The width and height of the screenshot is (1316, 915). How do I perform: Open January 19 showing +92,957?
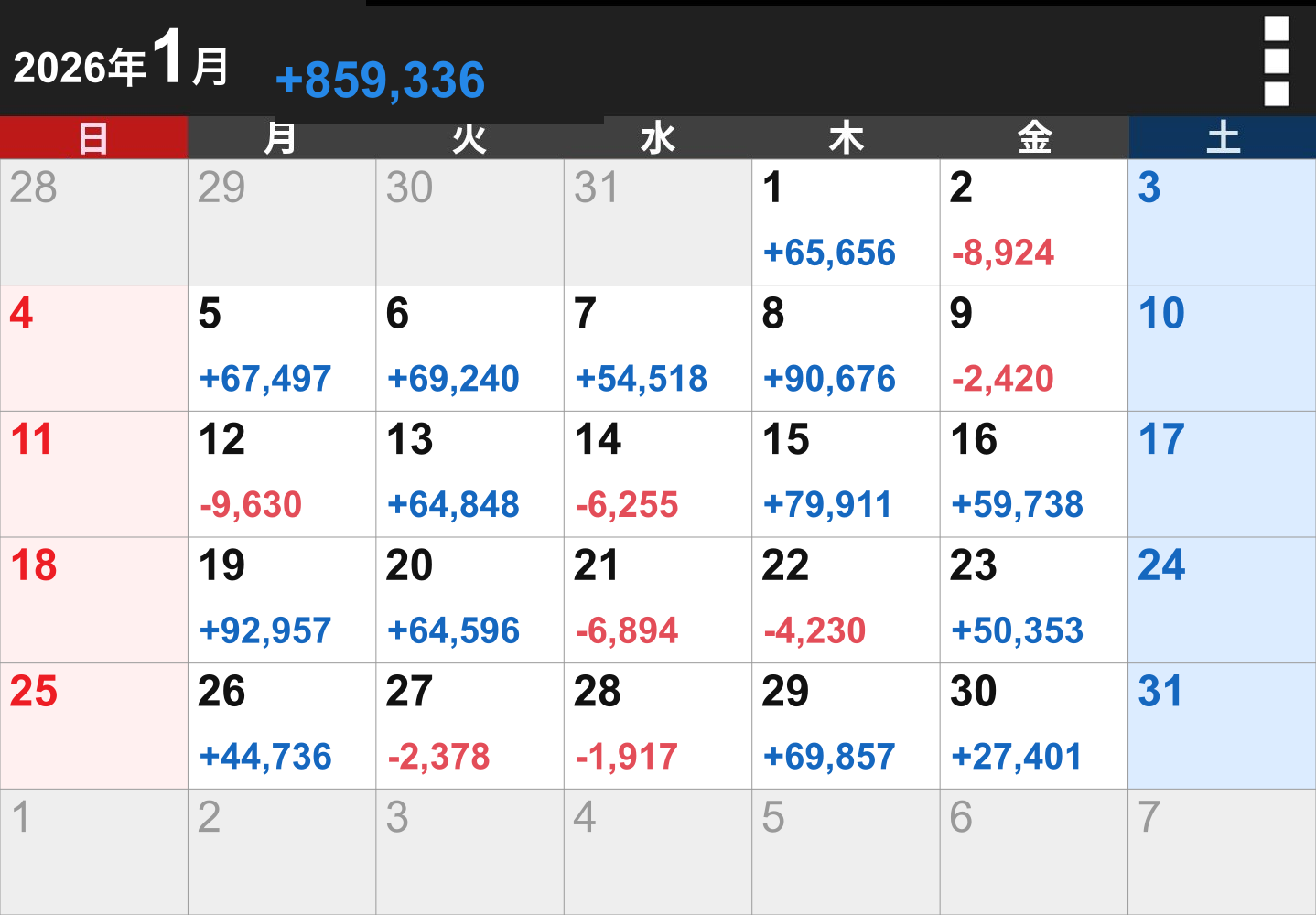point(282,600)
